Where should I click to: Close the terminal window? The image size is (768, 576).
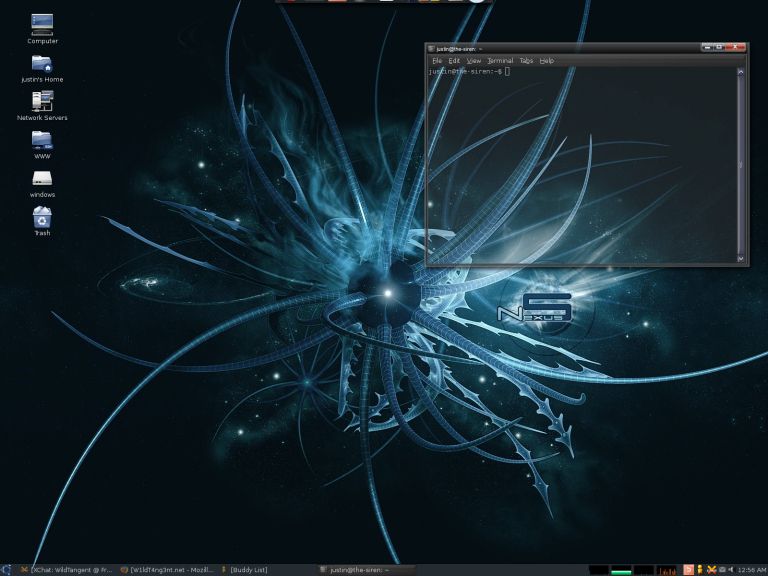coord(735,47)
